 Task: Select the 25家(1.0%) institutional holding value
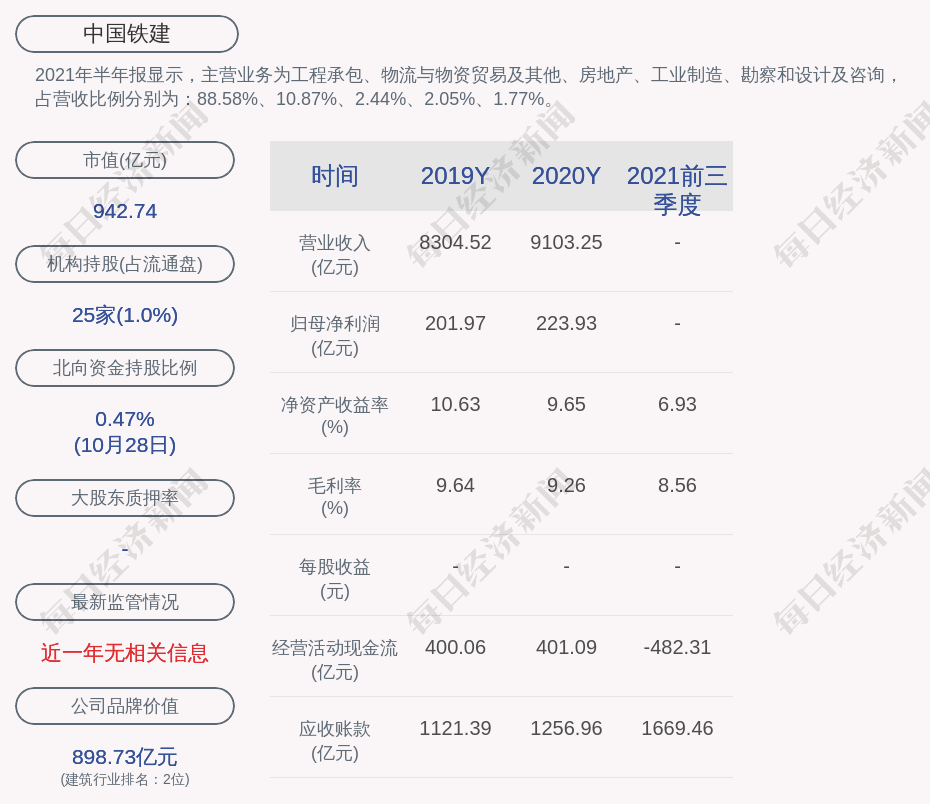125,315
